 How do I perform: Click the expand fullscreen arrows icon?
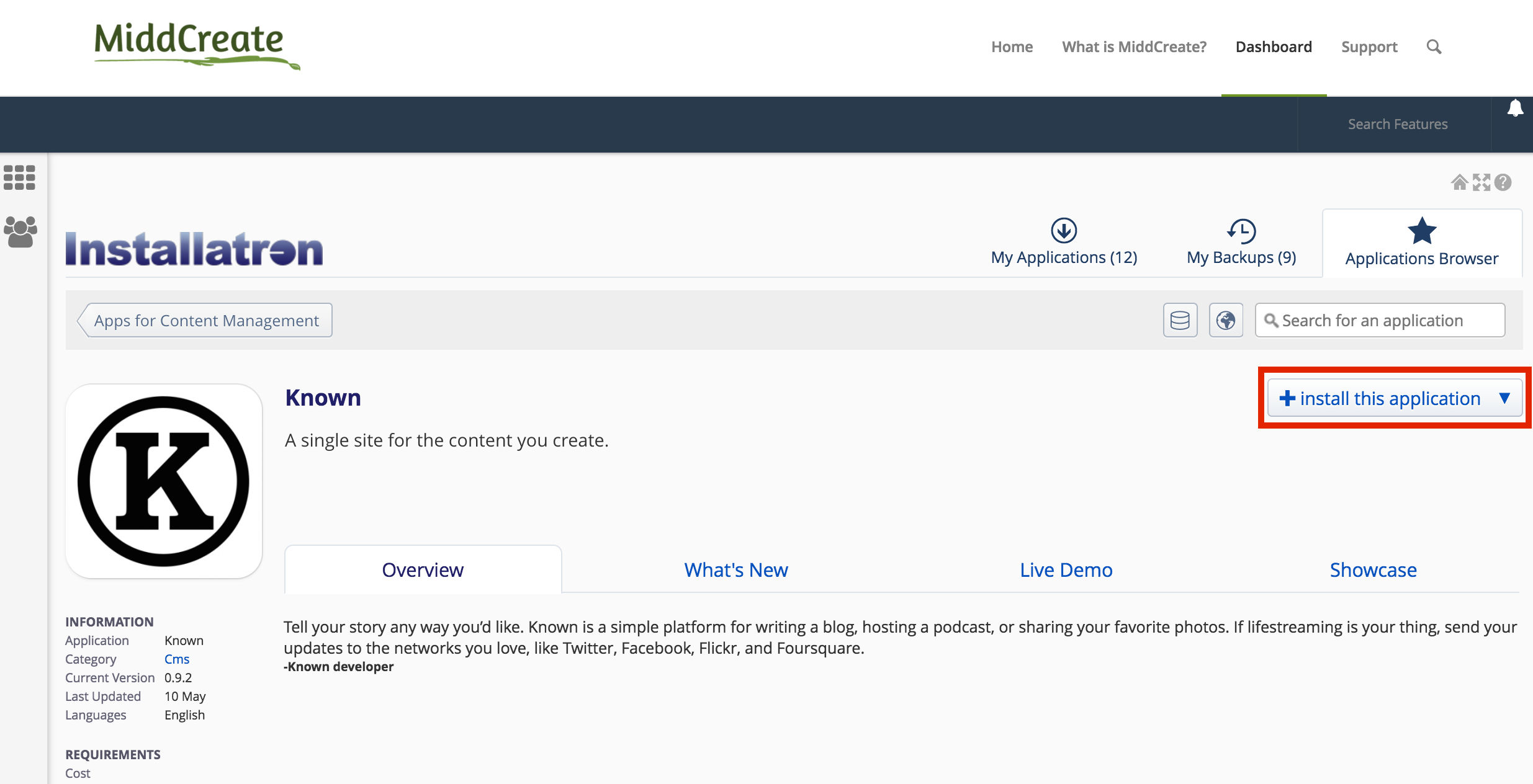tap(1481, 182)
